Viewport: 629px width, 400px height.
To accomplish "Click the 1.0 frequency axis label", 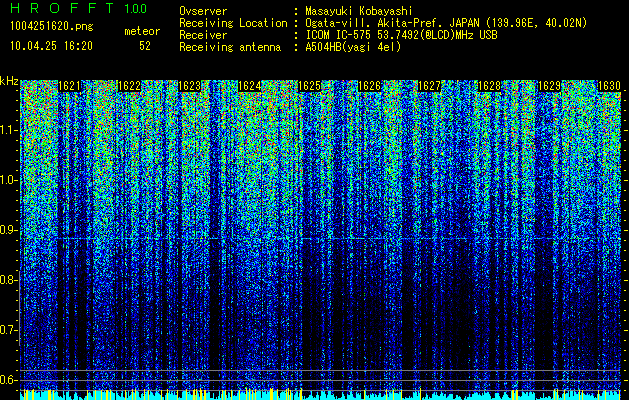I will (9, 180).
